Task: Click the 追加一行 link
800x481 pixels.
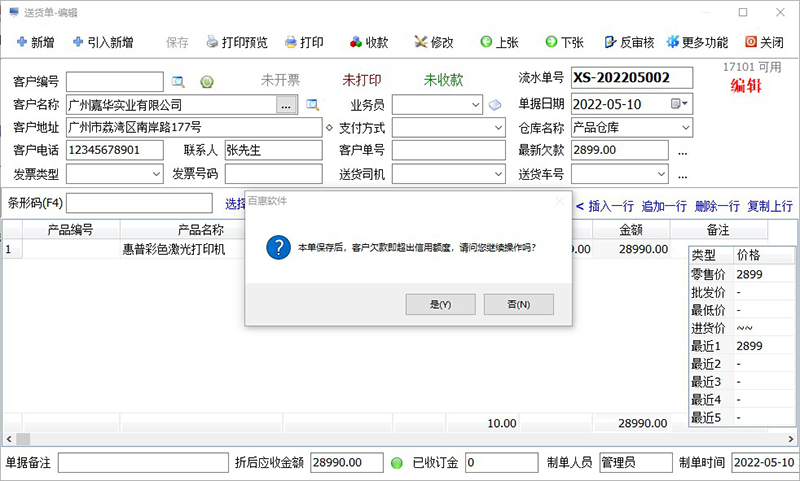Action: tap(664, 206)
